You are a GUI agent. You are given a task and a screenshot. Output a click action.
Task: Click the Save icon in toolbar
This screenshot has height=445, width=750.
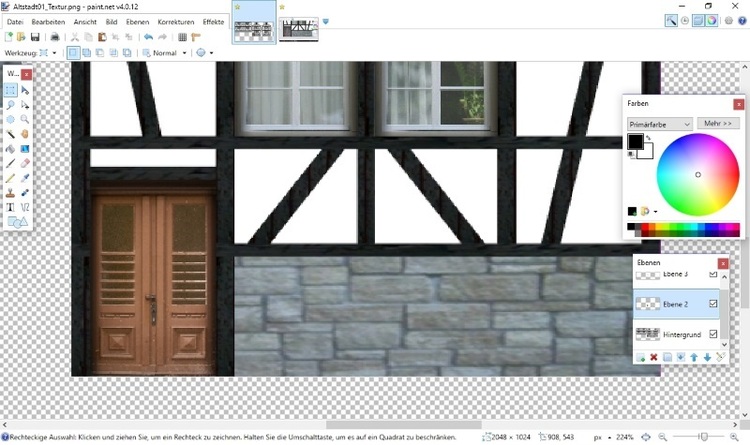pyautogui.click(x=35, y=37)
